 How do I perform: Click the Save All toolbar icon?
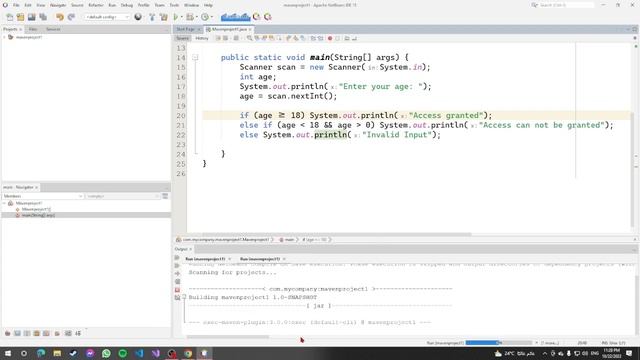(43, 17)
